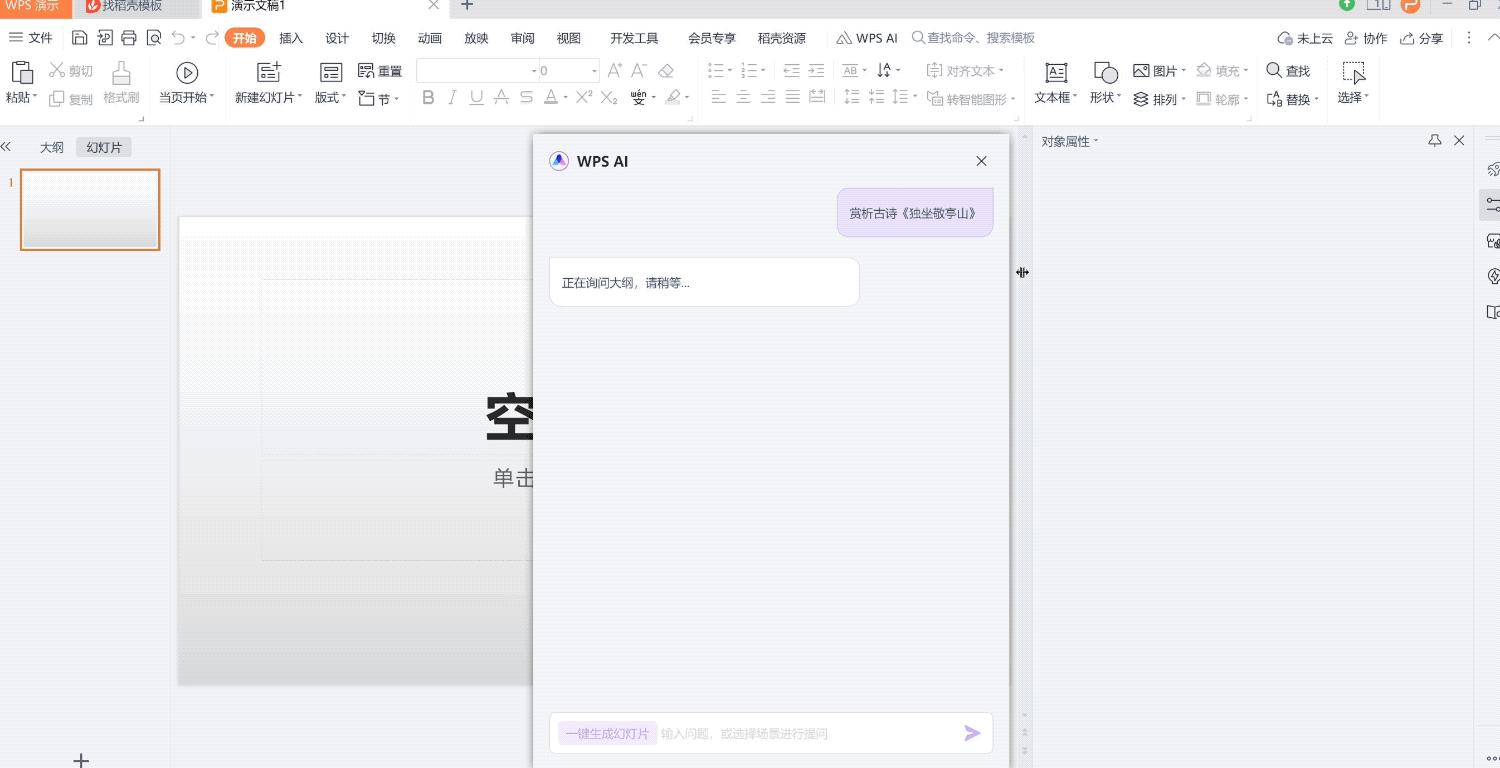Image resolution: width=1500 pixels, height=768 pixels.
Task: Toggle underline formatting
Action: (x=476, y=97)
